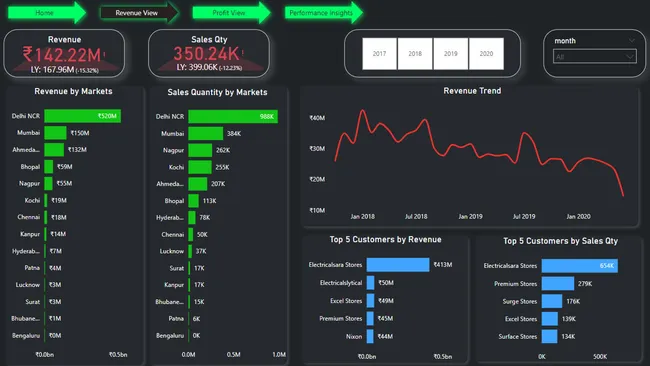The height and width of the screenshot is (366, 650).
Task: Select Electricalsara Stores revenue bar
Action: coord(398,265)
